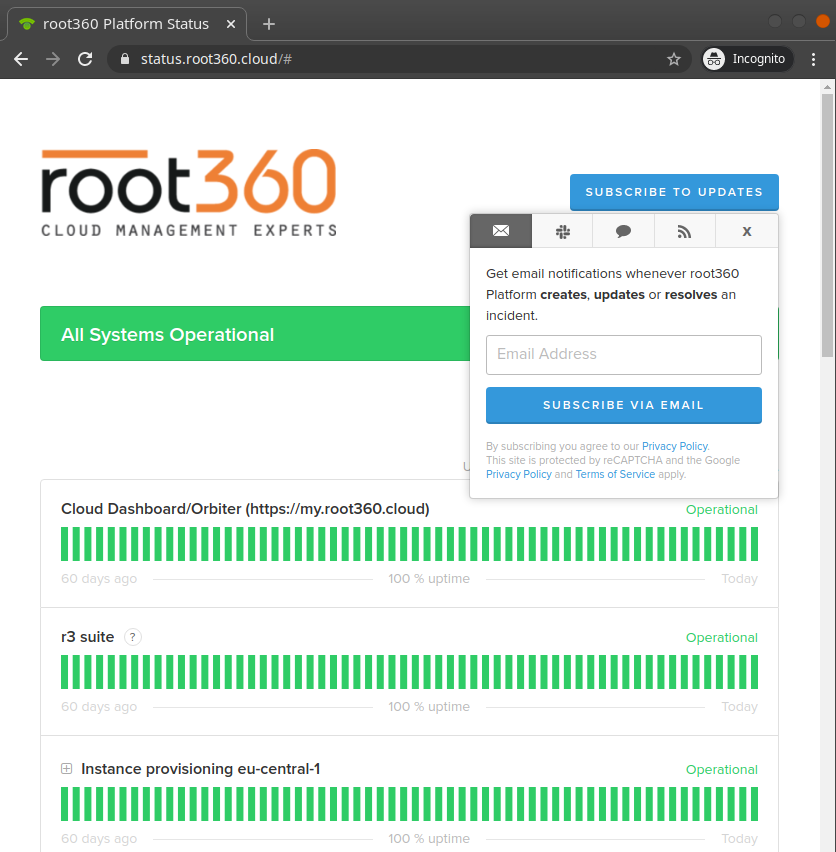Screen dimensions: 836x852
Task: Open the Privacy Policy link after 'agree to our'
Action: point(675,446)
